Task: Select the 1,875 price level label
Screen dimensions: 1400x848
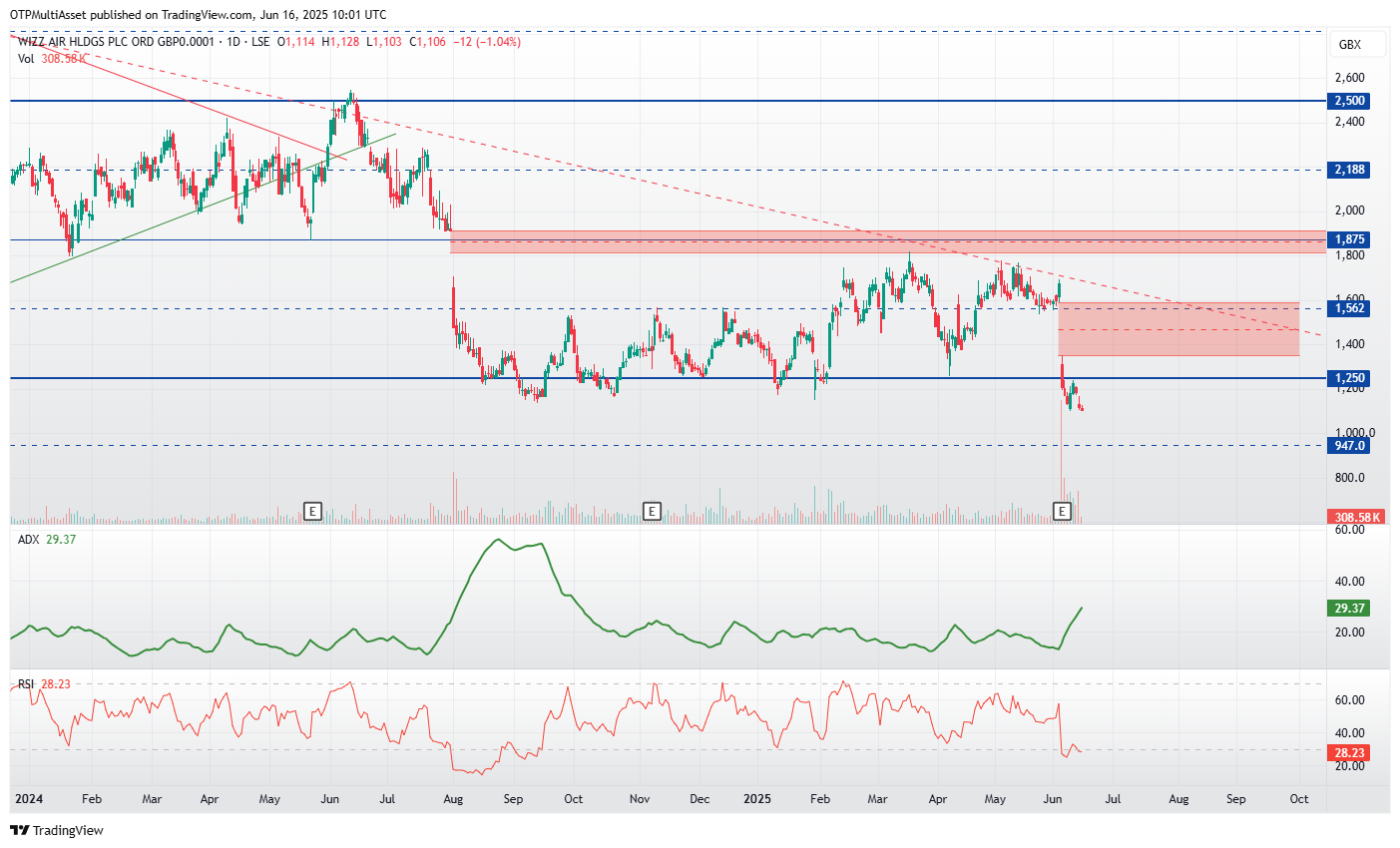Action: (x=1349, y=239)
